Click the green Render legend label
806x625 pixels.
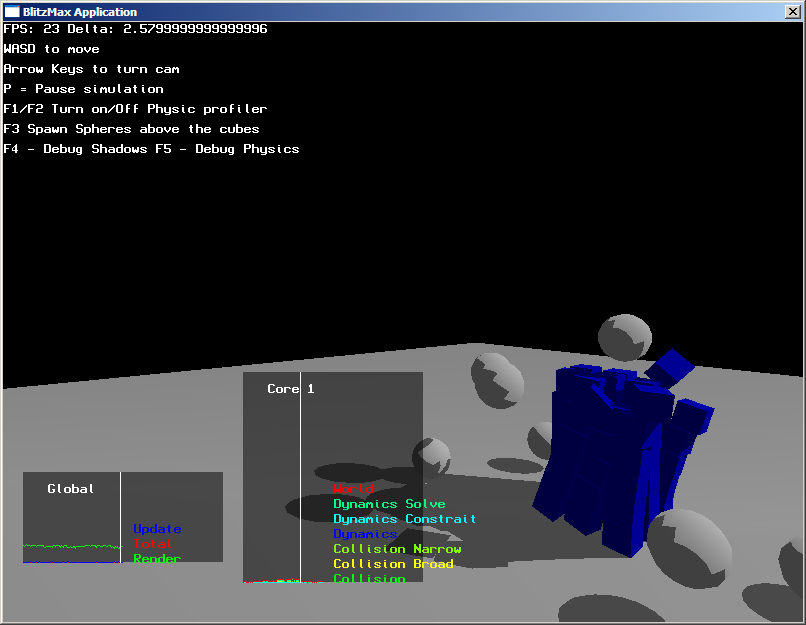tap(157, 559)
